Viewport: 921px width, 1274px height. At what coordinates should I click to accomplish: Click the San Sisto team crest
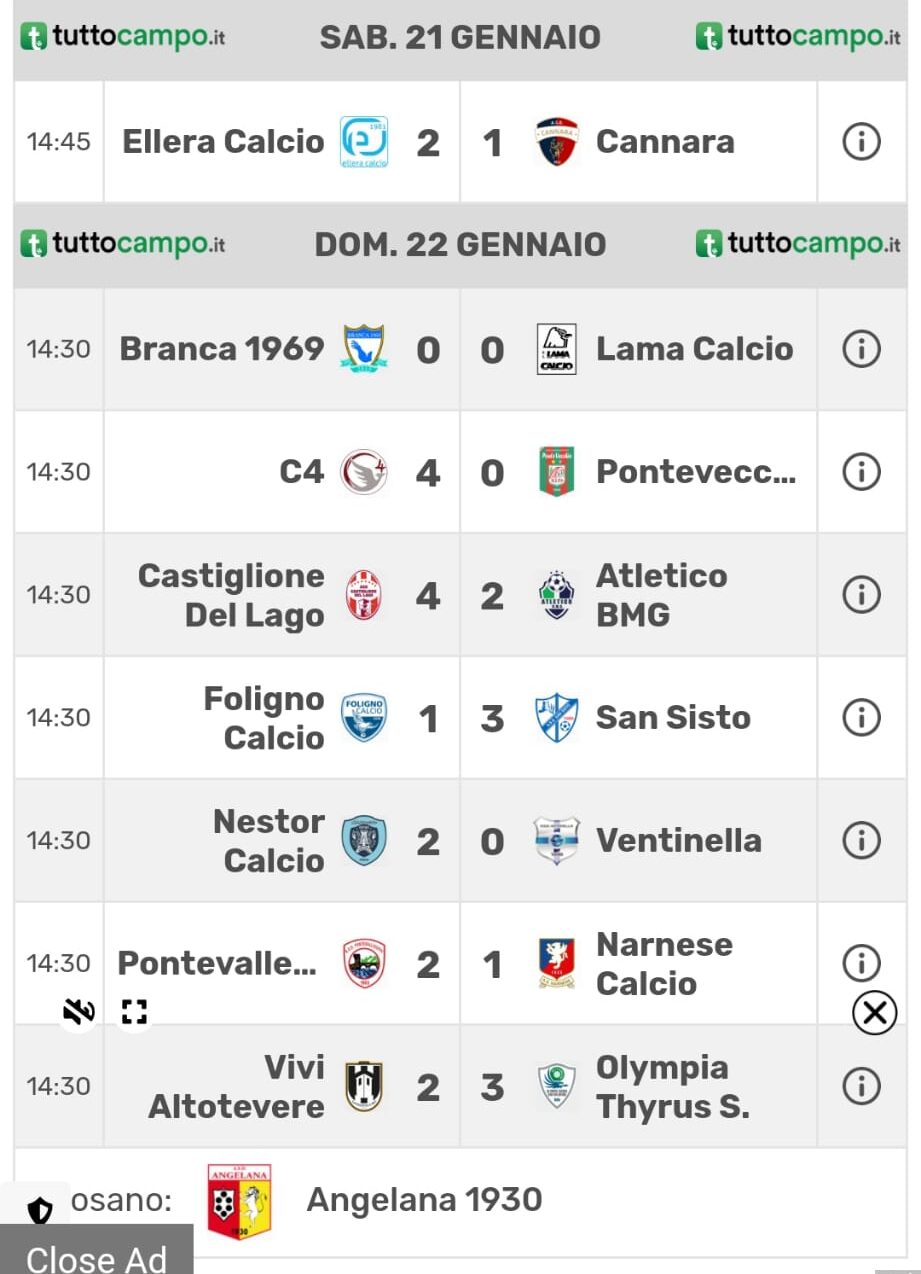[556, 718]
